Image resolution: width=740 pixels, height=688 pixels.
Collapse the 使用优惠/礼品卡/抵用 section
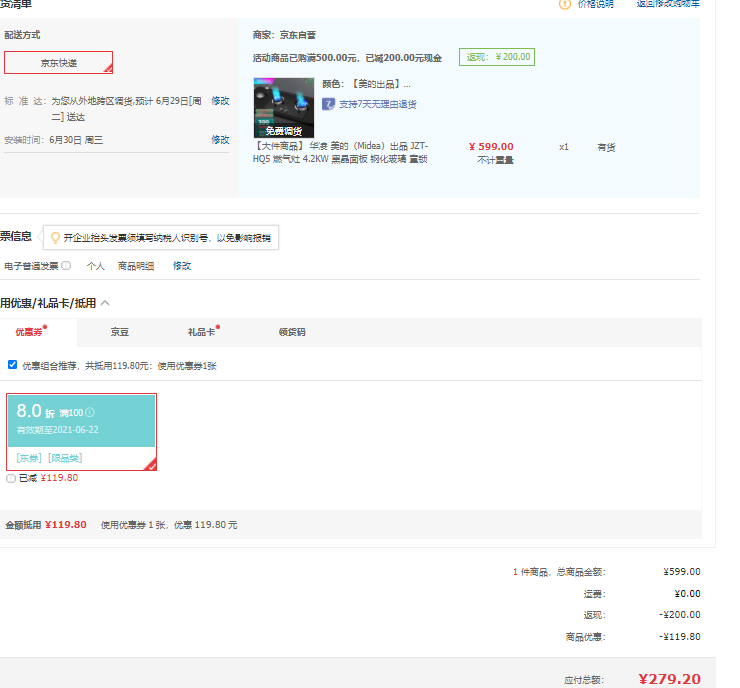[105, 303]
